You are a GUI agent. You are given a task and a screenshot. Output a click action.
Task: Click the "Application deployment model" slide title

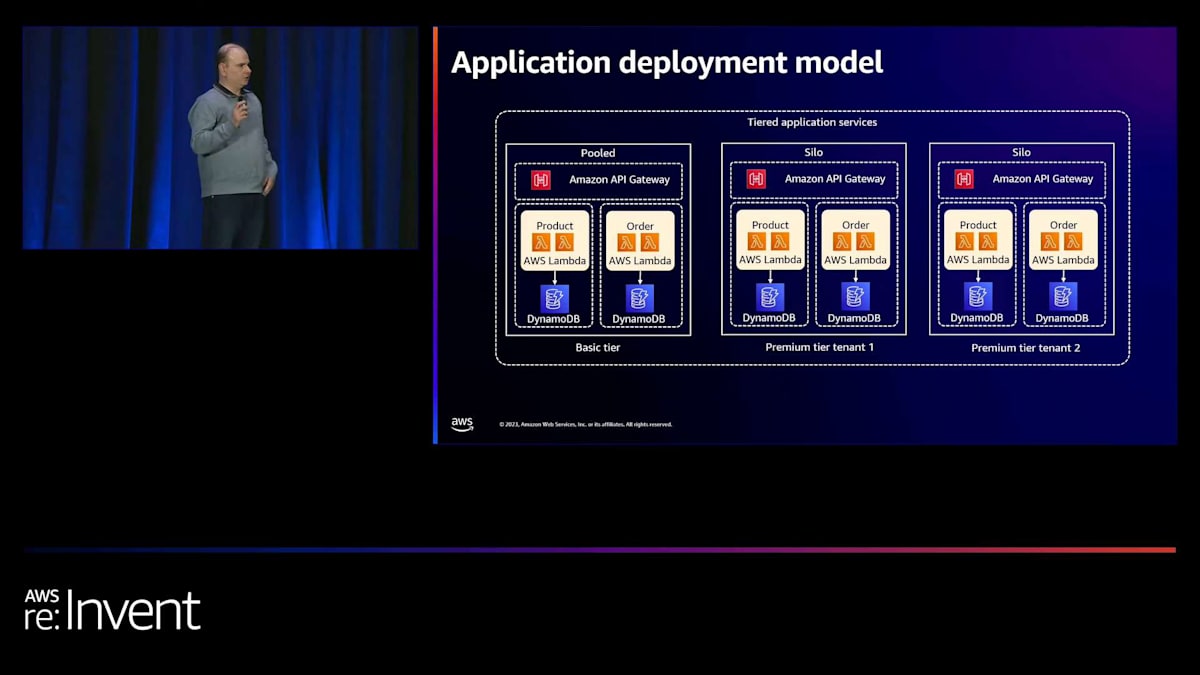coord(667,62)
